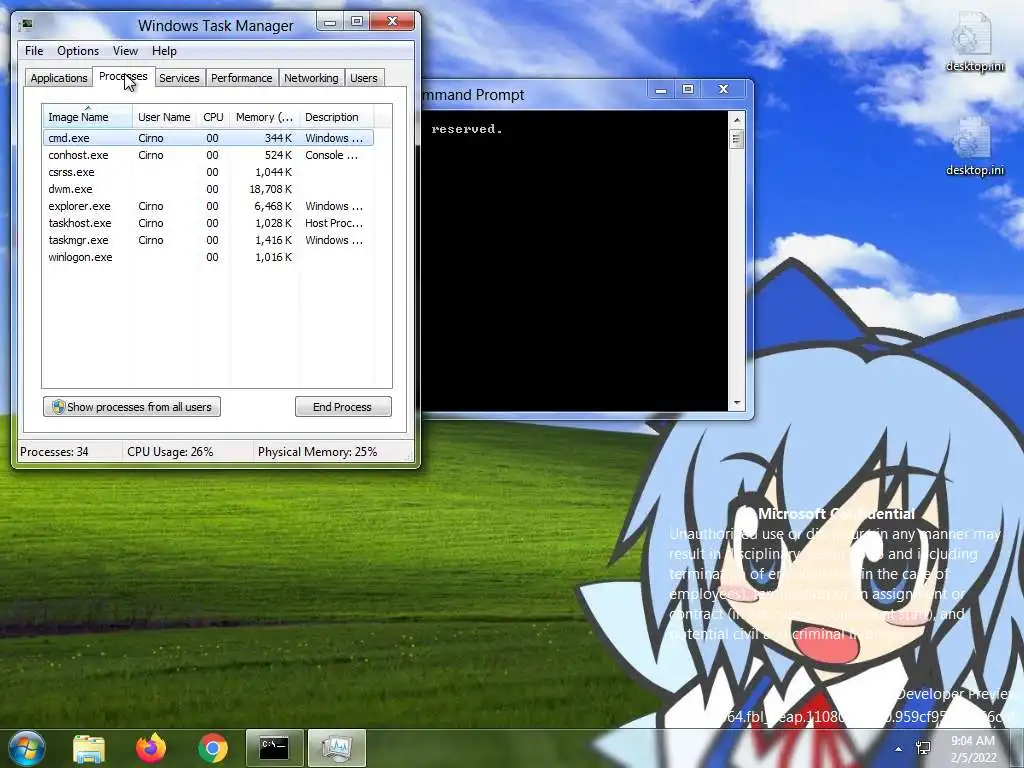Image resolution: width=1024 pixels, height=768 pixels.
Task: Select the taskmgr.exe process row
Action: [208, 240]
